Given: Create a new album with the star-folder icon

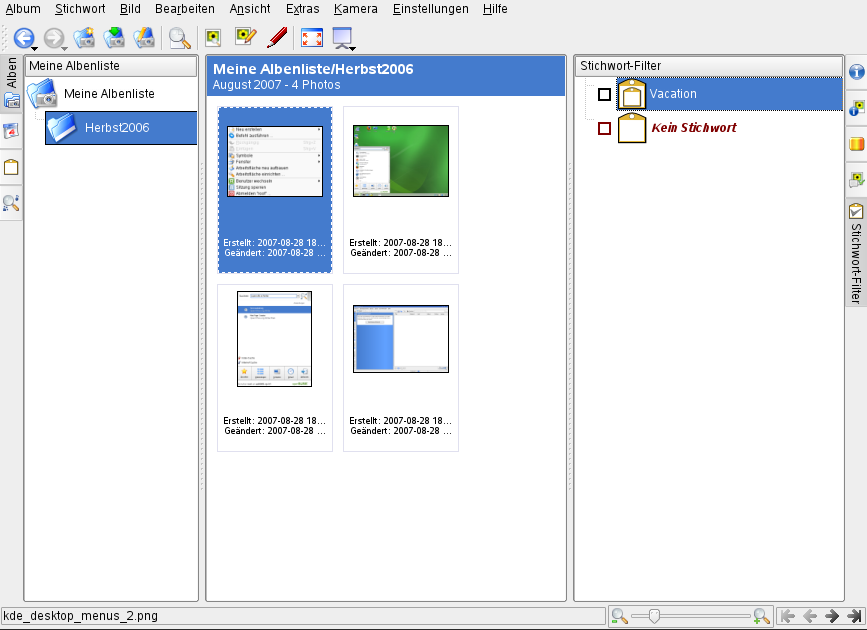Looking at the screenshot, I should [84, 38].
